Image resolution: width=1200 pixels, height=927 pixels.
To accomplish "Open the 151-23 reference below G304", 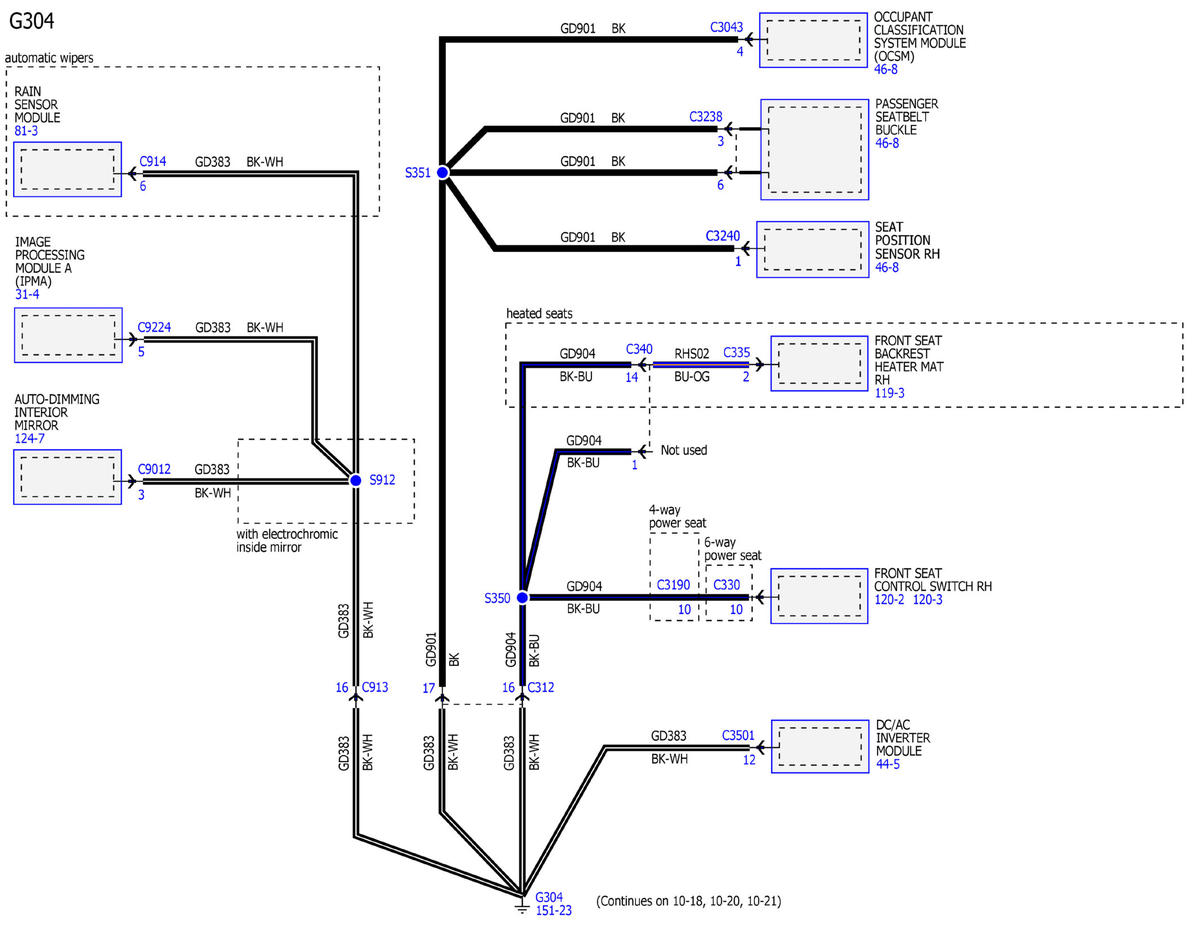I will tap(554, 910).
